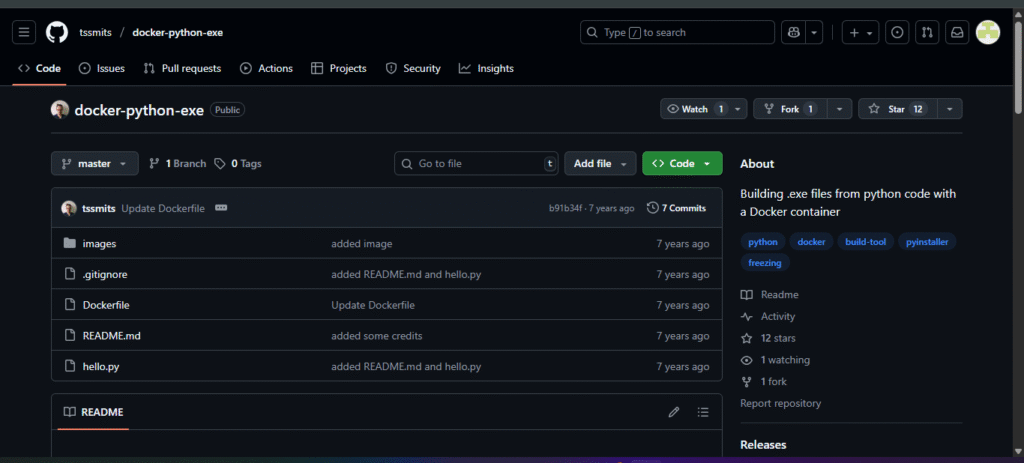
Task: Open the images folder name
Action: coord(99,244)
